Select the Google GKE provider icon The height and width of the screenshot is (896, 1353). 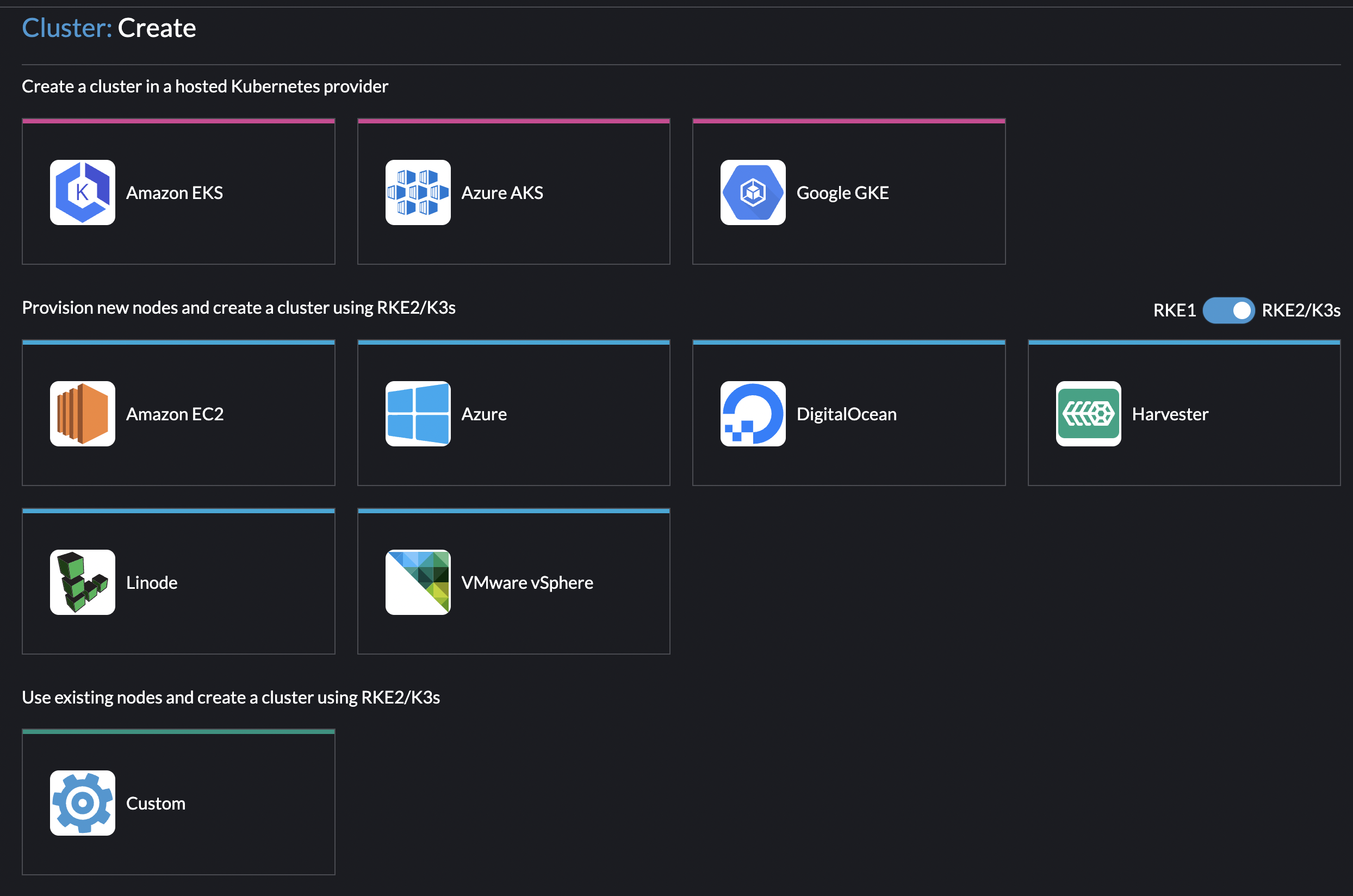click(752, 192)
